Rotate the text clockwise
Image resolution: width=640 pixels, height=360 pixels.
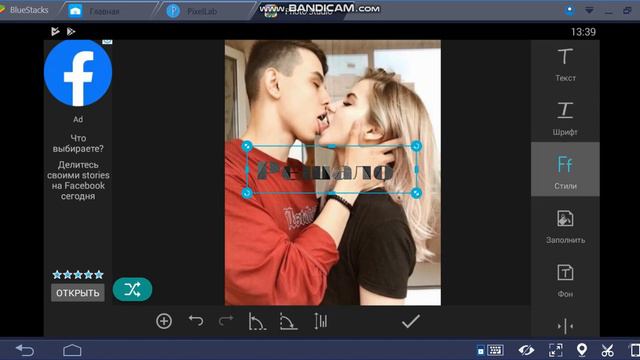pyautogui.click(x=289, y=322)
